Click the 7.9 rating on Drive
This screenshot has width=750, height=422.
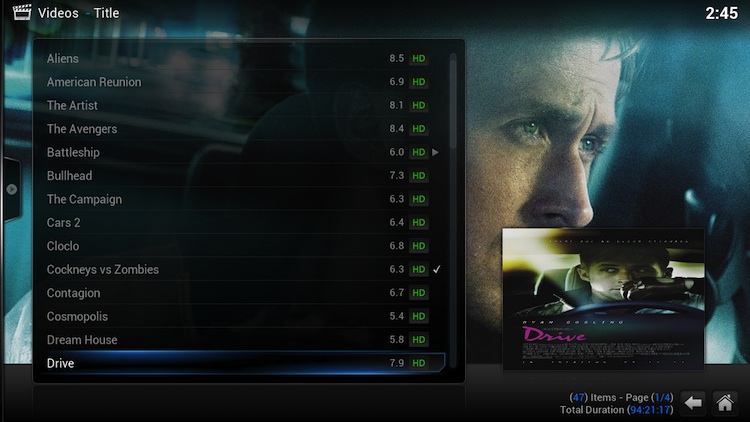(397, 363)
